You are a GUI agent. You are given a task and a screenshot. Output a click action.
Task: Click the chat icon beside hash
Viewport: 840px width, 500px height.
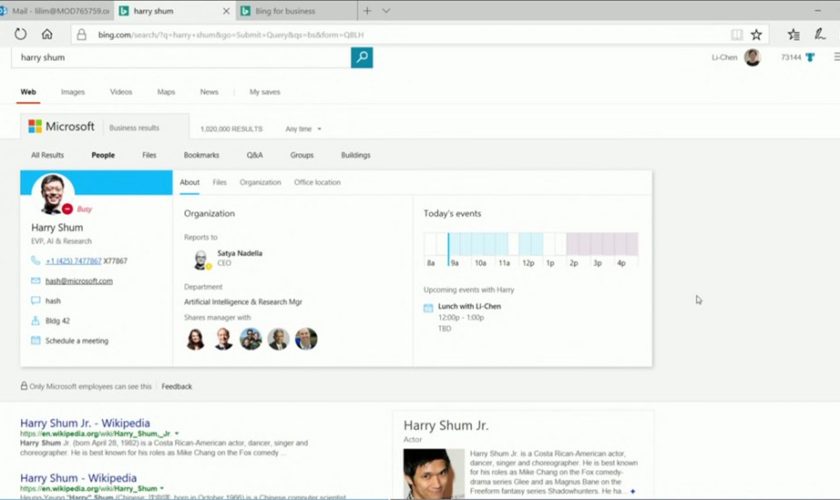36,300
